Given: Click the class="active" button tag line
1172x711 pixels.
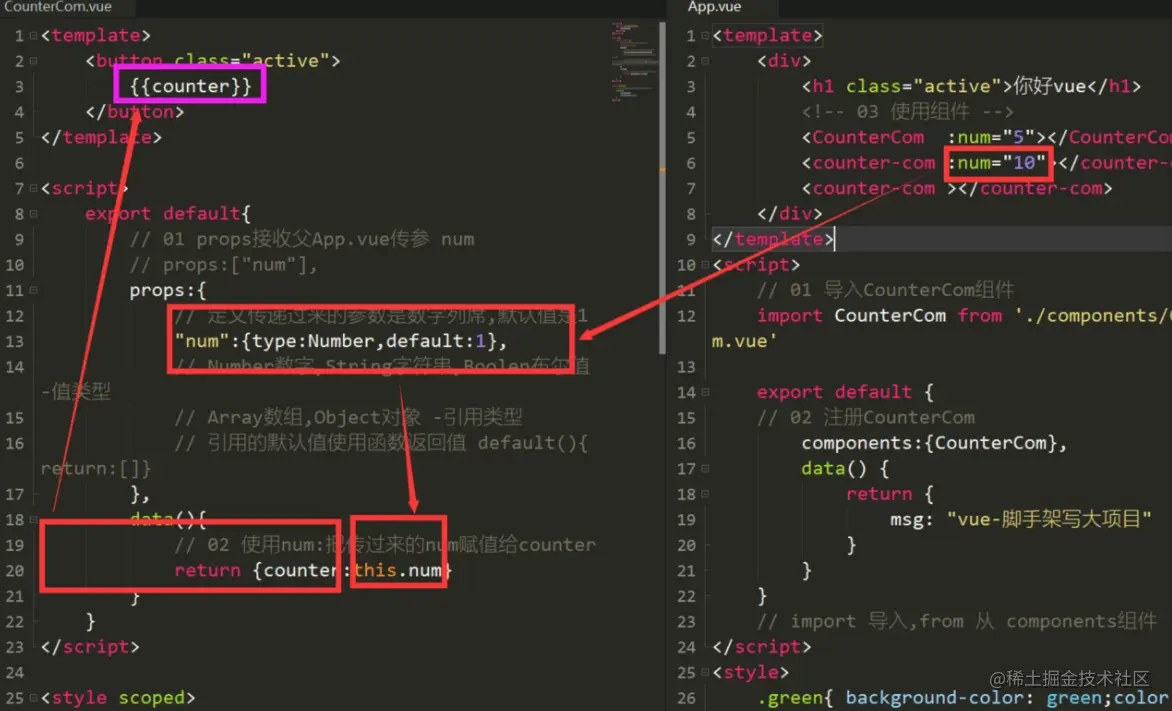Looking at the screenshot, I should click(213, 61).
